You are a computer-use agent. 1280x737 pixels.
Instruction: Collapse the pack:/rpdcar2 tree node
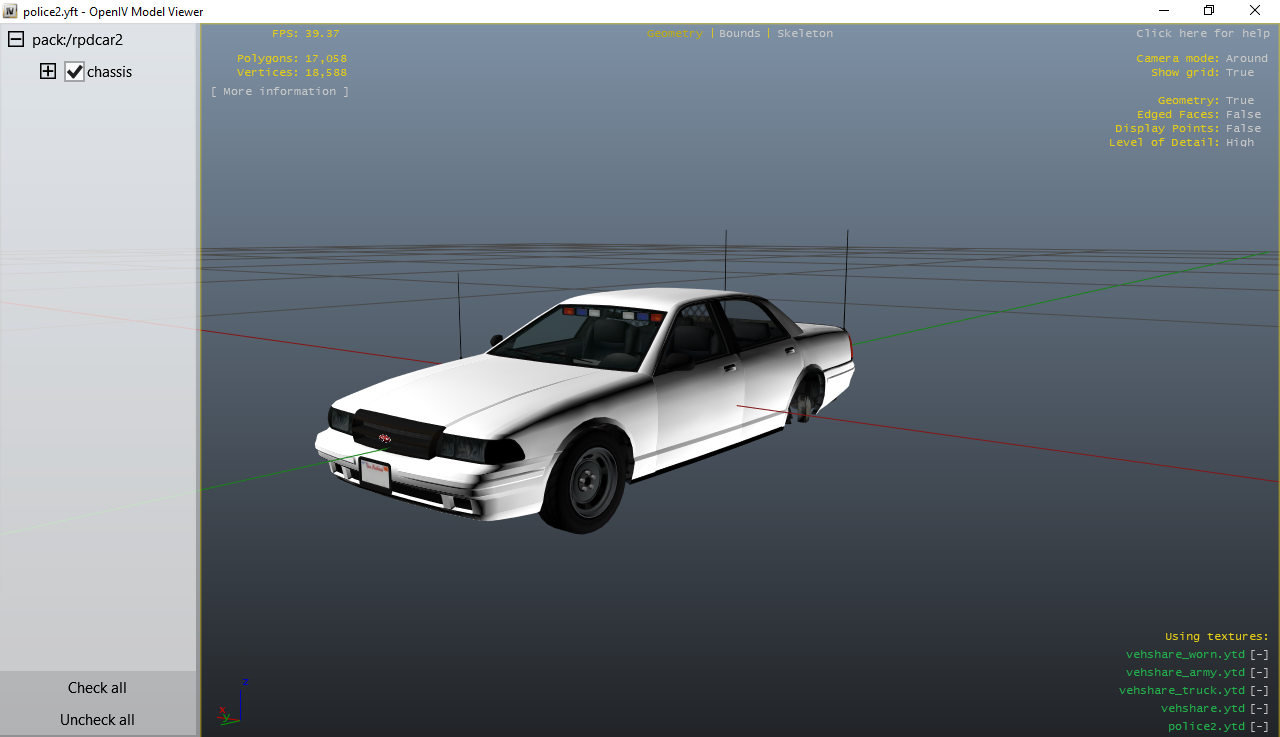coord(16,40)
